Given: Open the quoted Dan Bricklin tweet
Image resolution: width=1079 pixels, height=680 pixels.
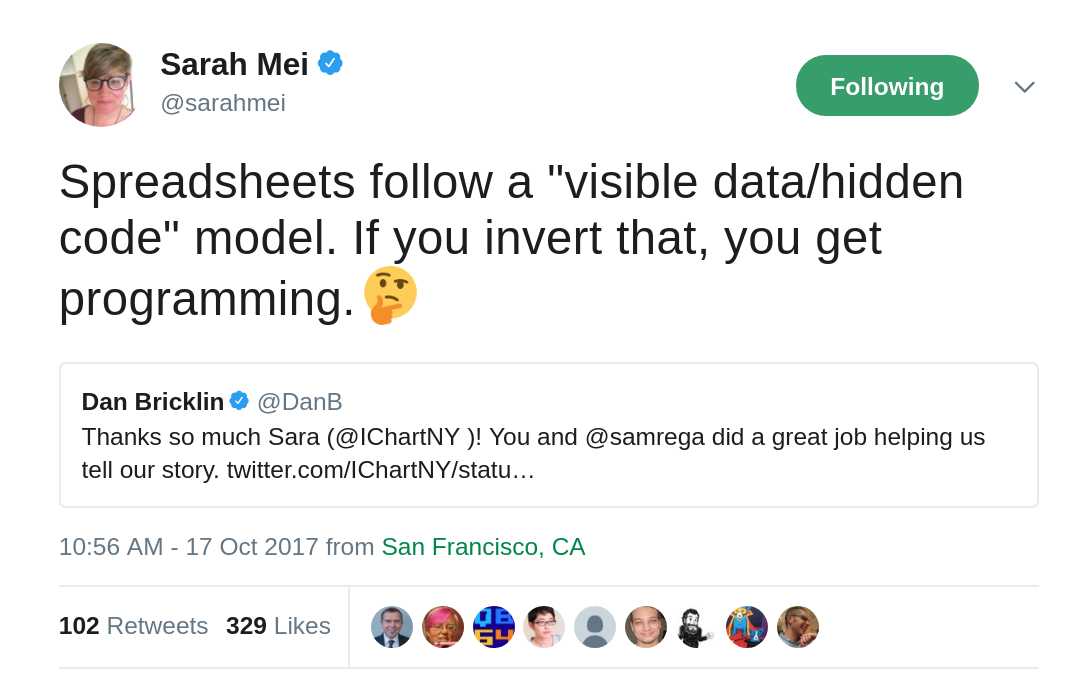Looking at the screenshot, I should tap(548, 435).
